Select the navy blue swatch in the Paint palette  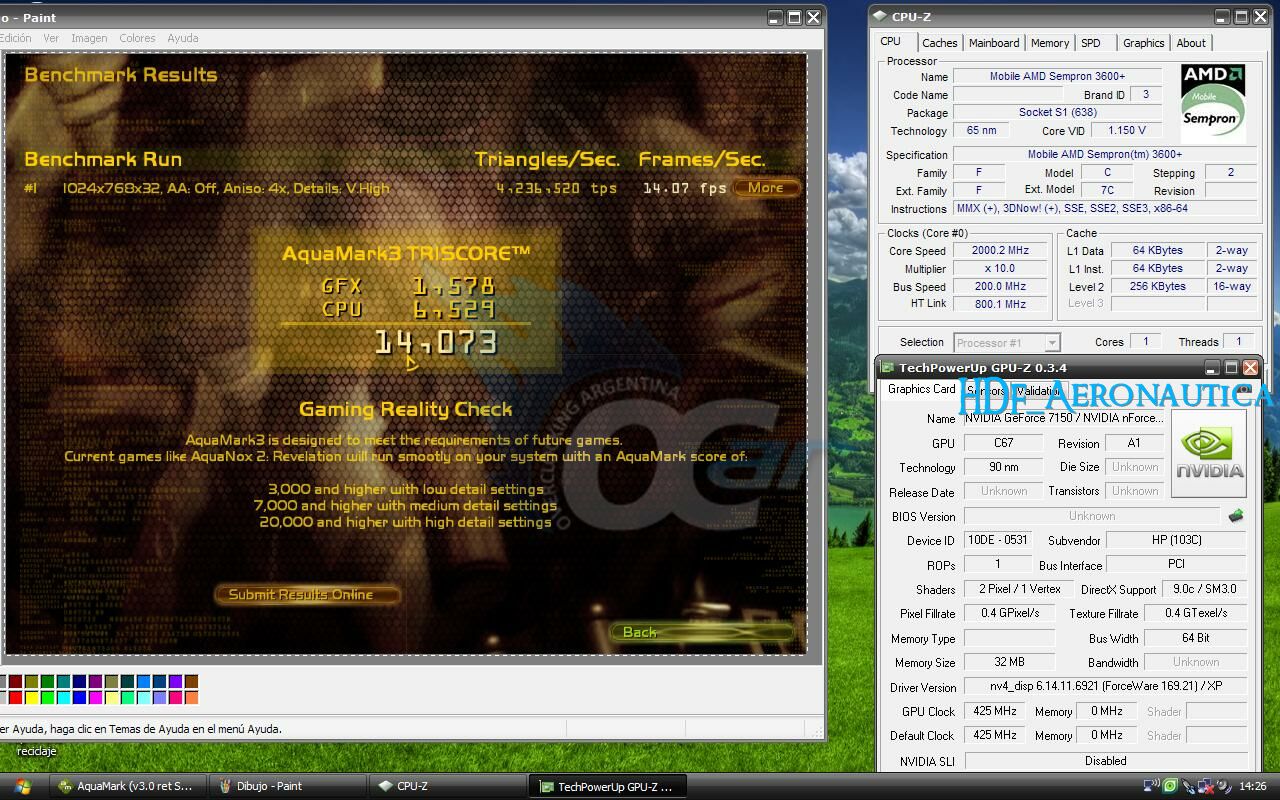tap(80, 681)
